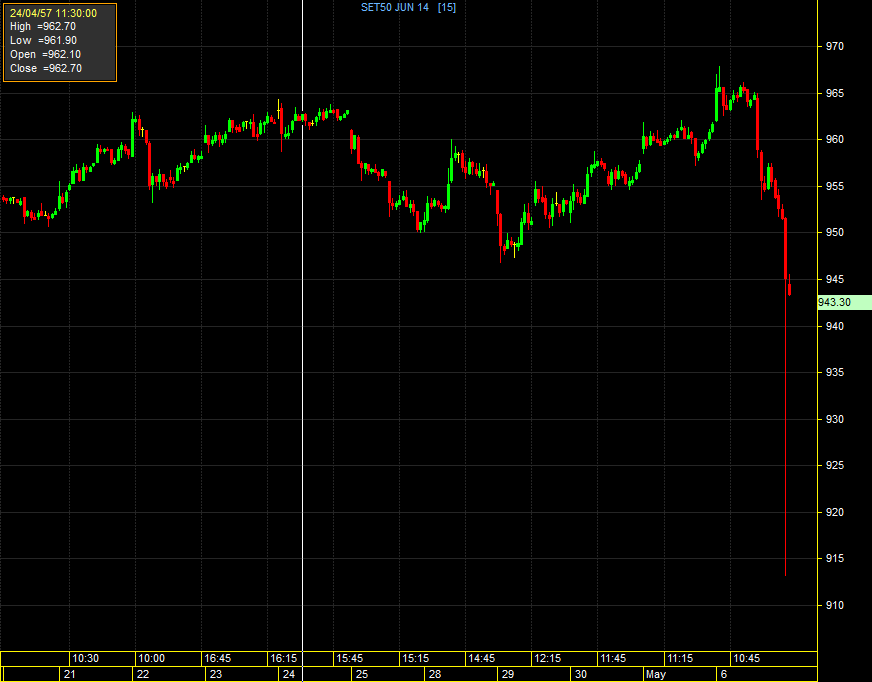Click the 943.30 current price tag

point(845,302)
